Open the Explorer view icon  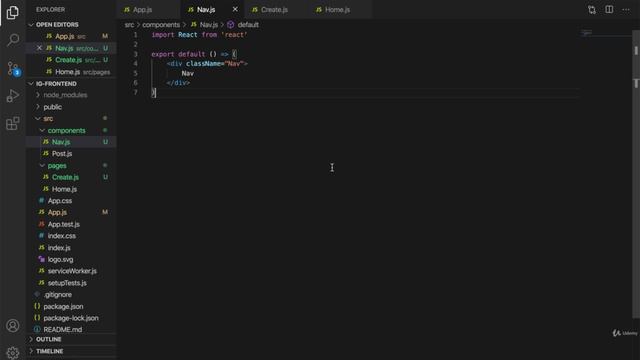pos(13,13)
